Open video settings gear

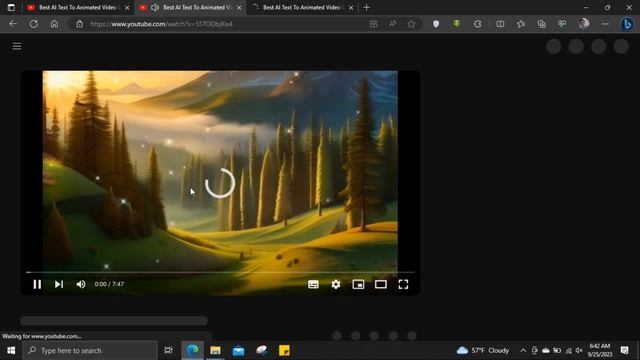[x=336, y=284]
